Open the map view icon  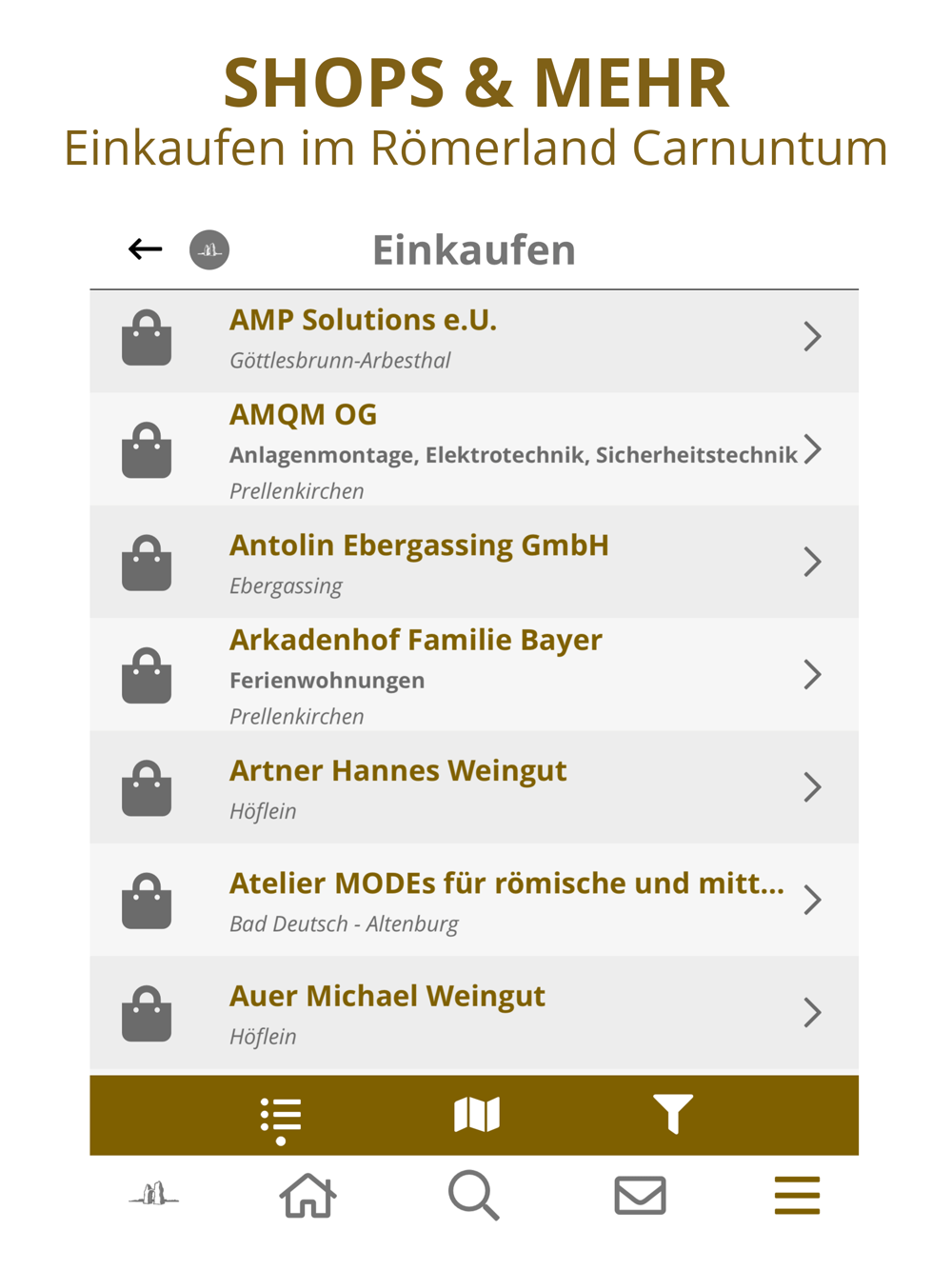point(477,1115)
